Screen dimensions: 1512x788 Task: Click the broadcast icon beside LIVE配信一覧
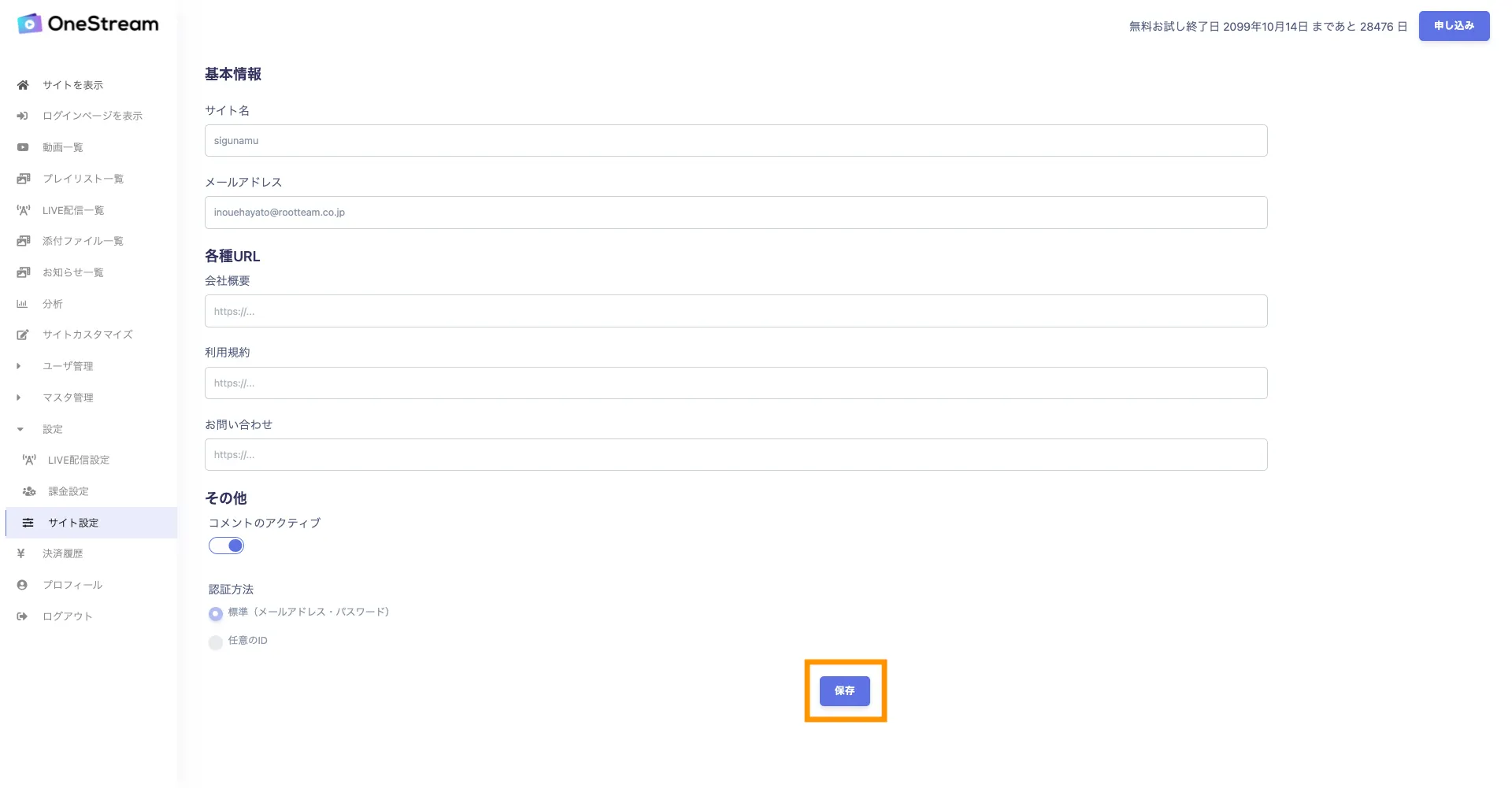point(24,210)
